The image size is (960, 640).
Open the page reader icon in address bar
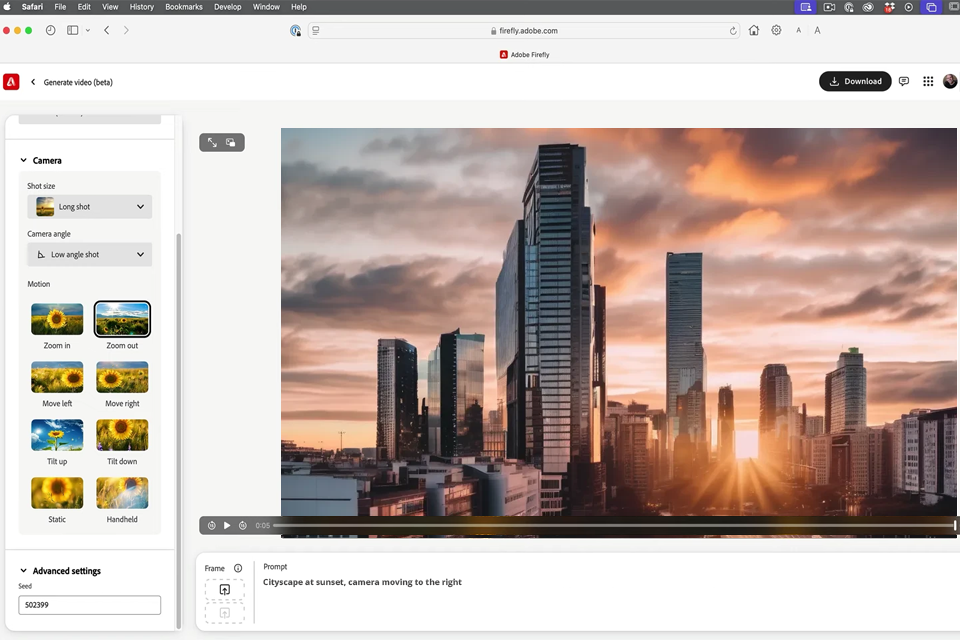click(x=316, y=30)
